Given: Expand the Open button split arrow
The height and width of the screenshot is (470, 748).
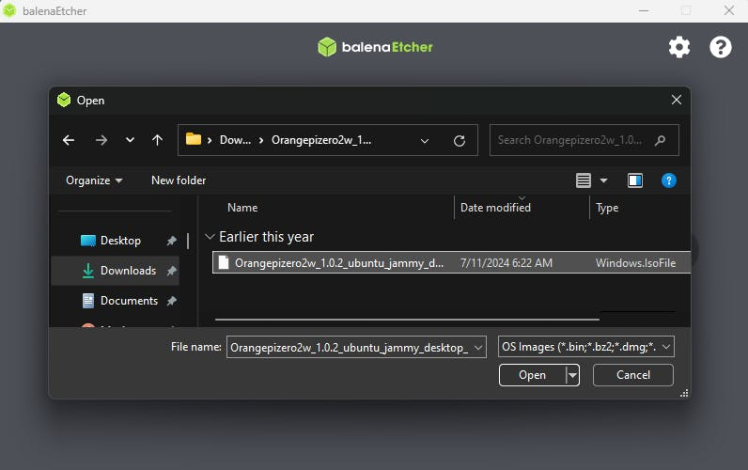Looking at the screenshot, I should pos(572,375).
